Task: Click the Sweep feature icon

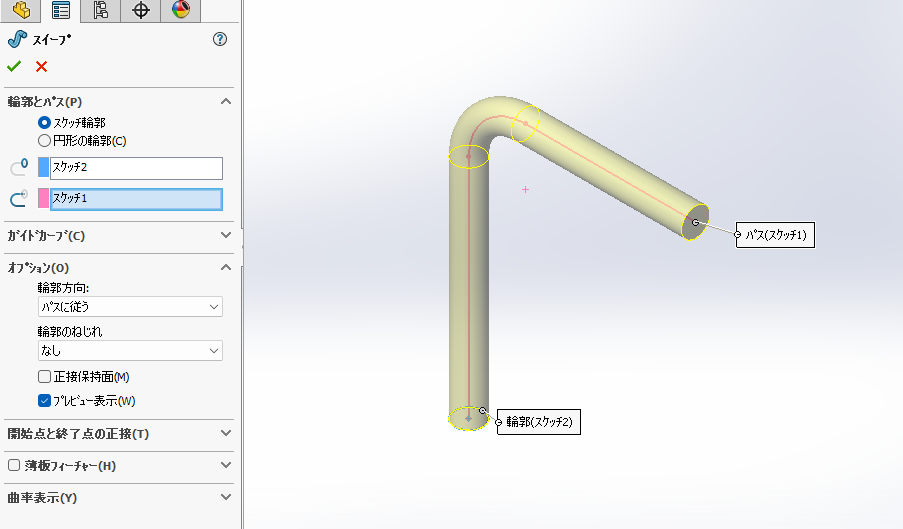Action: point(17,39)
